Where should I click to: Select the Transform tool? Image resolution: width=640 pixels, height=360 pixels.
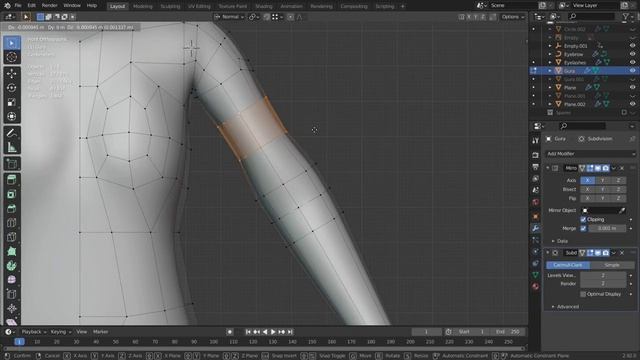[x=12, y=116]
